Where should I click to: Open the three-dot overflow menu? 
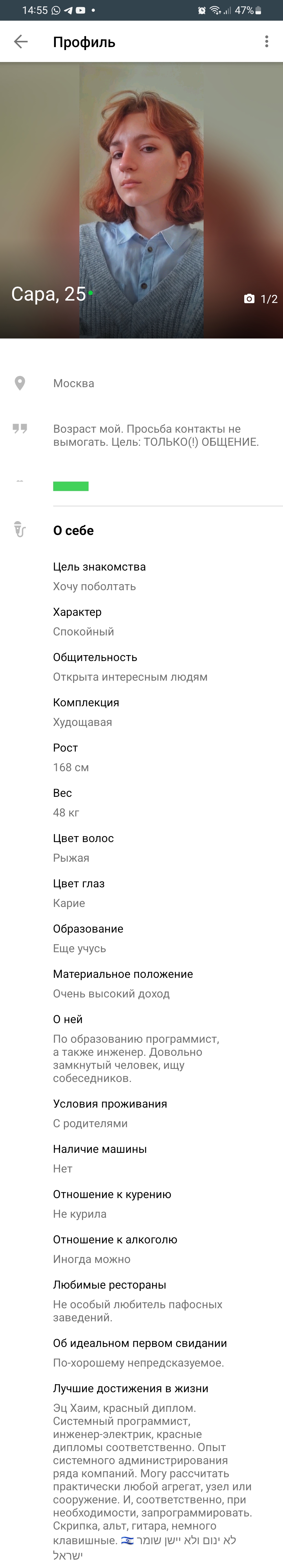click(x=266, y=41)
